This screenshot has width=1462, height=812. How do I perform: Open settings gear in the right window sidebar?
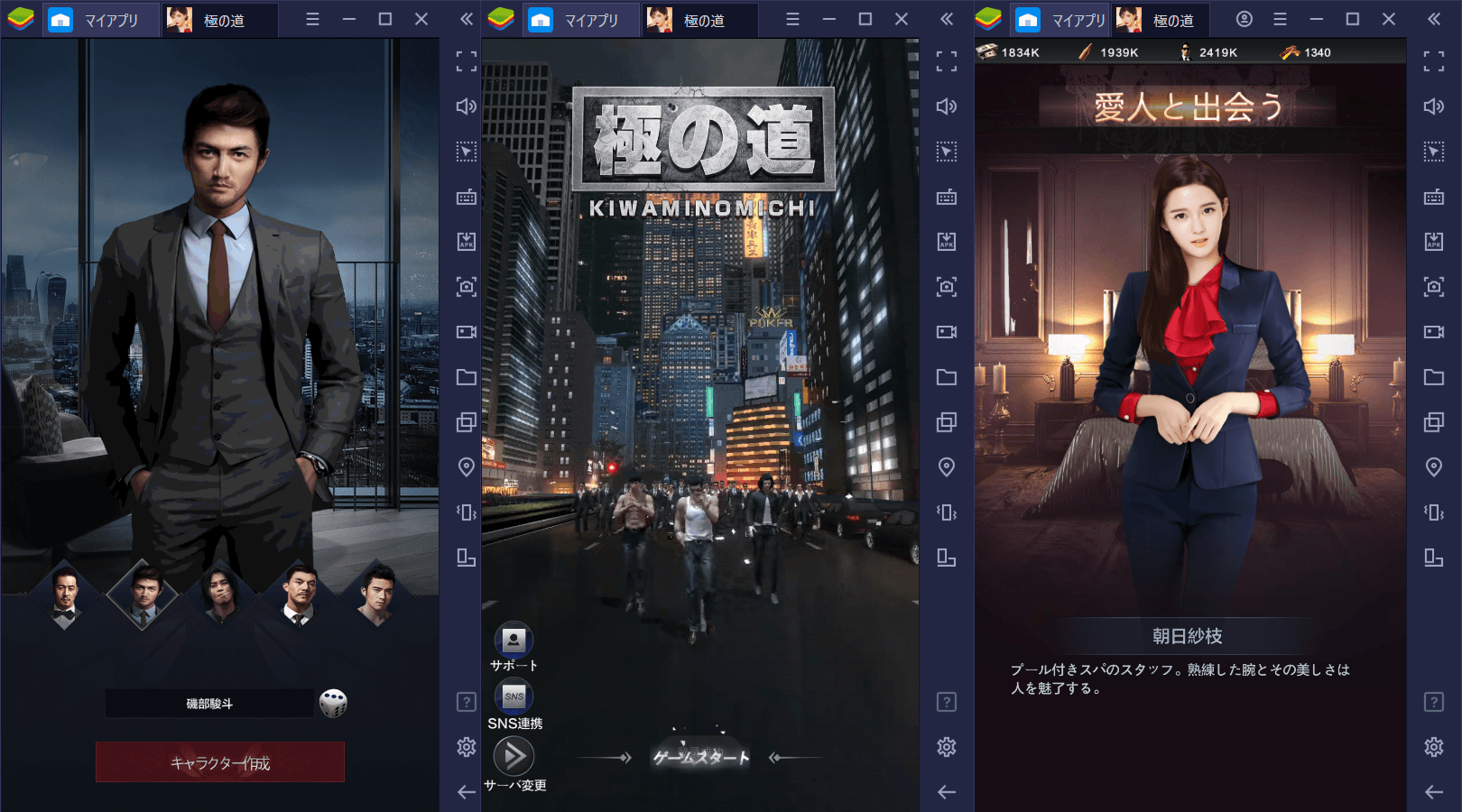click(x=1434, y=747)
